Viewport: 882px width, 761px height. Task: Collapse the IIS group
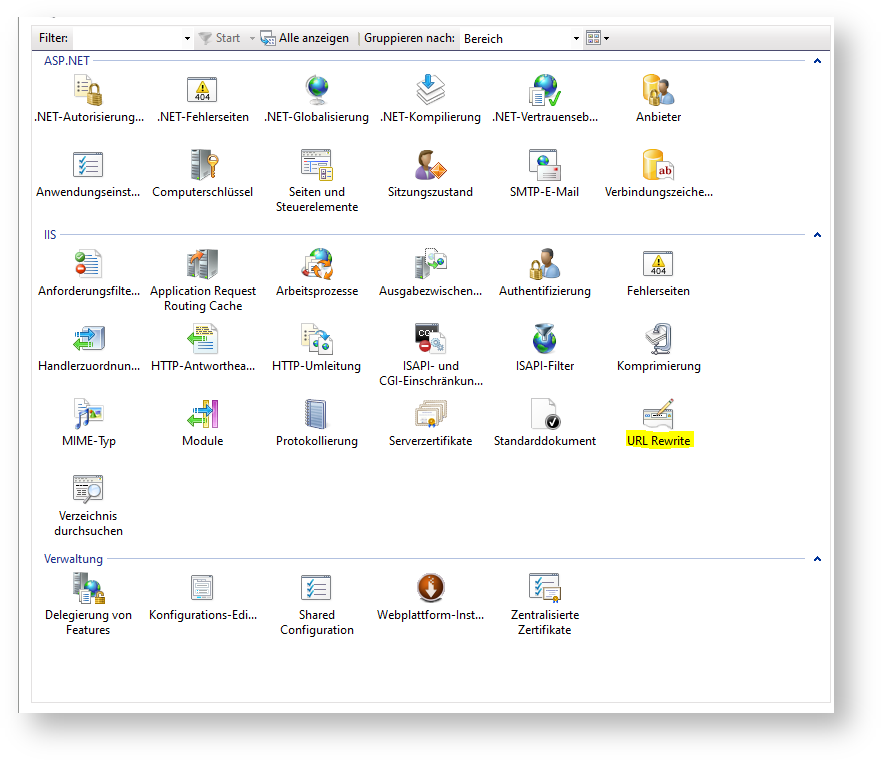(x=817, y=235)
